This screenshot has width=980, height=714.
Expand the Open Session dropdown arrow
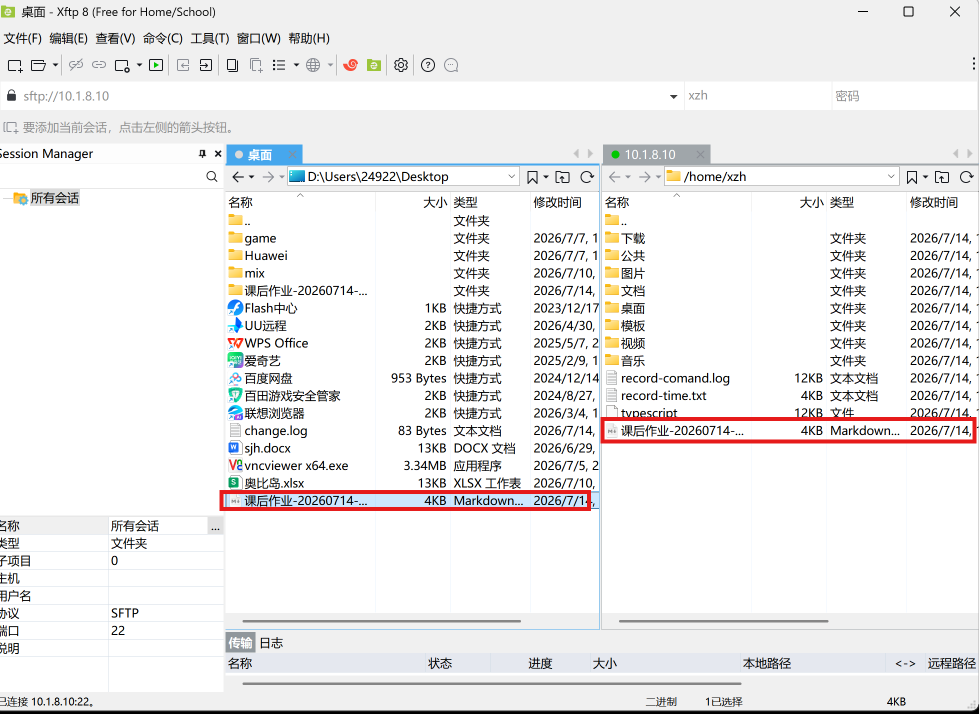[55, 65]
